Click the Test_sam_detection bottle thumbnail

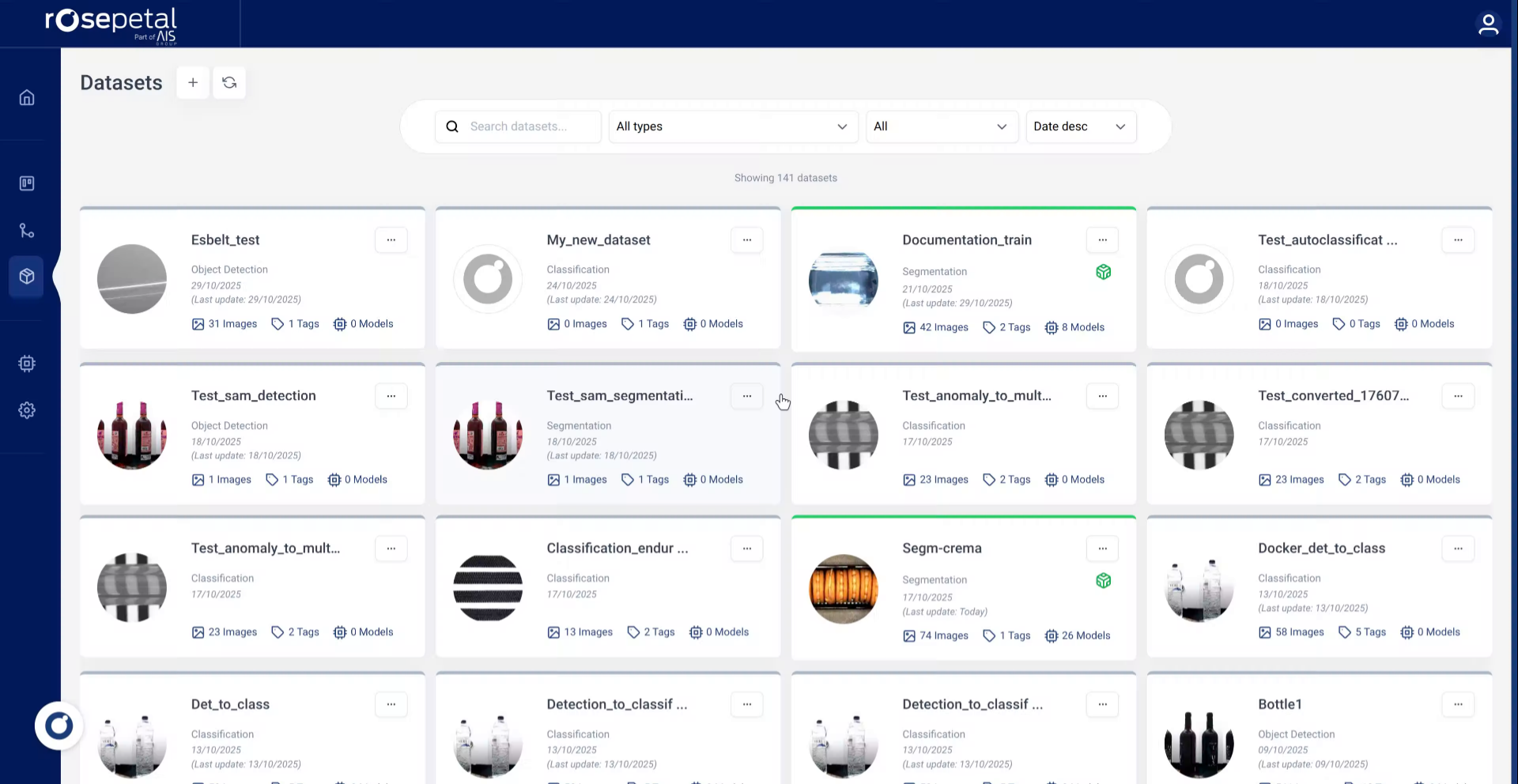(x=132, y=435)
